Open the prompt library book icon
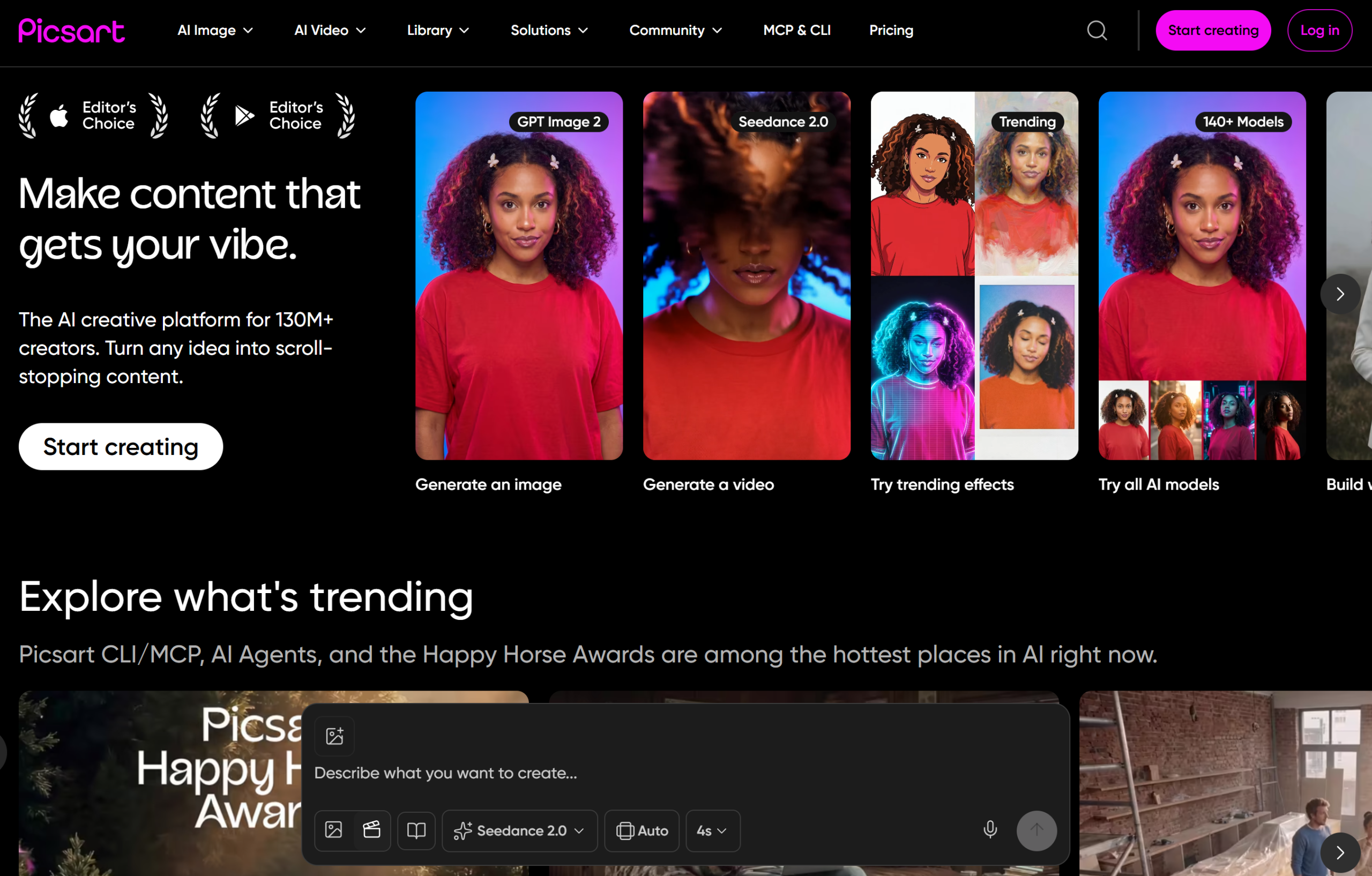1372x876 pixels. click(x=416, y=830)
